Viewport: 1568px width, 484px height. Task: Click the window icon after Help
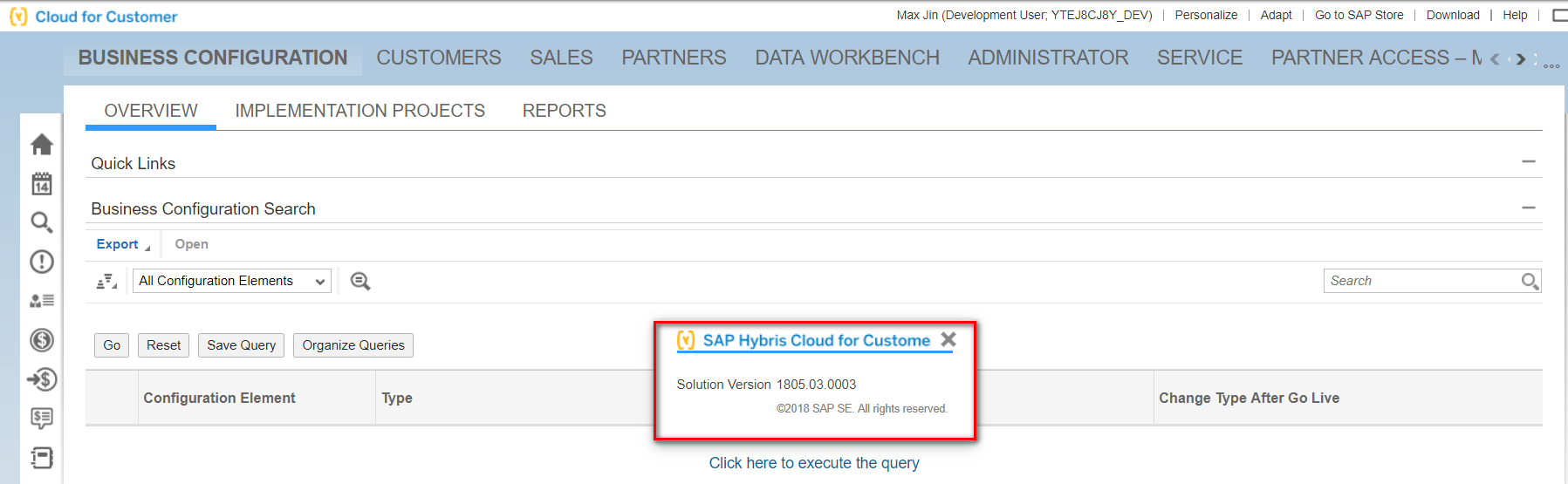tap(1559, 15)
